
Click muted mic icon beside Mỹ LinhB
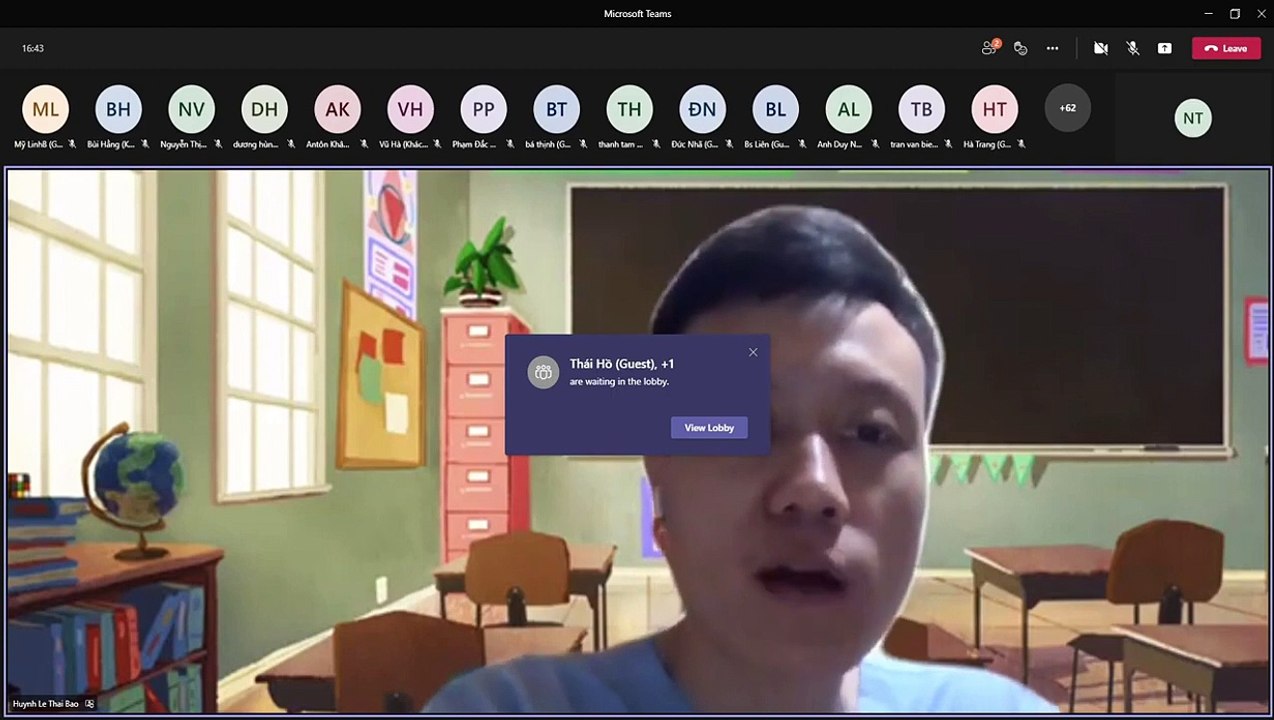coord(72,144)
